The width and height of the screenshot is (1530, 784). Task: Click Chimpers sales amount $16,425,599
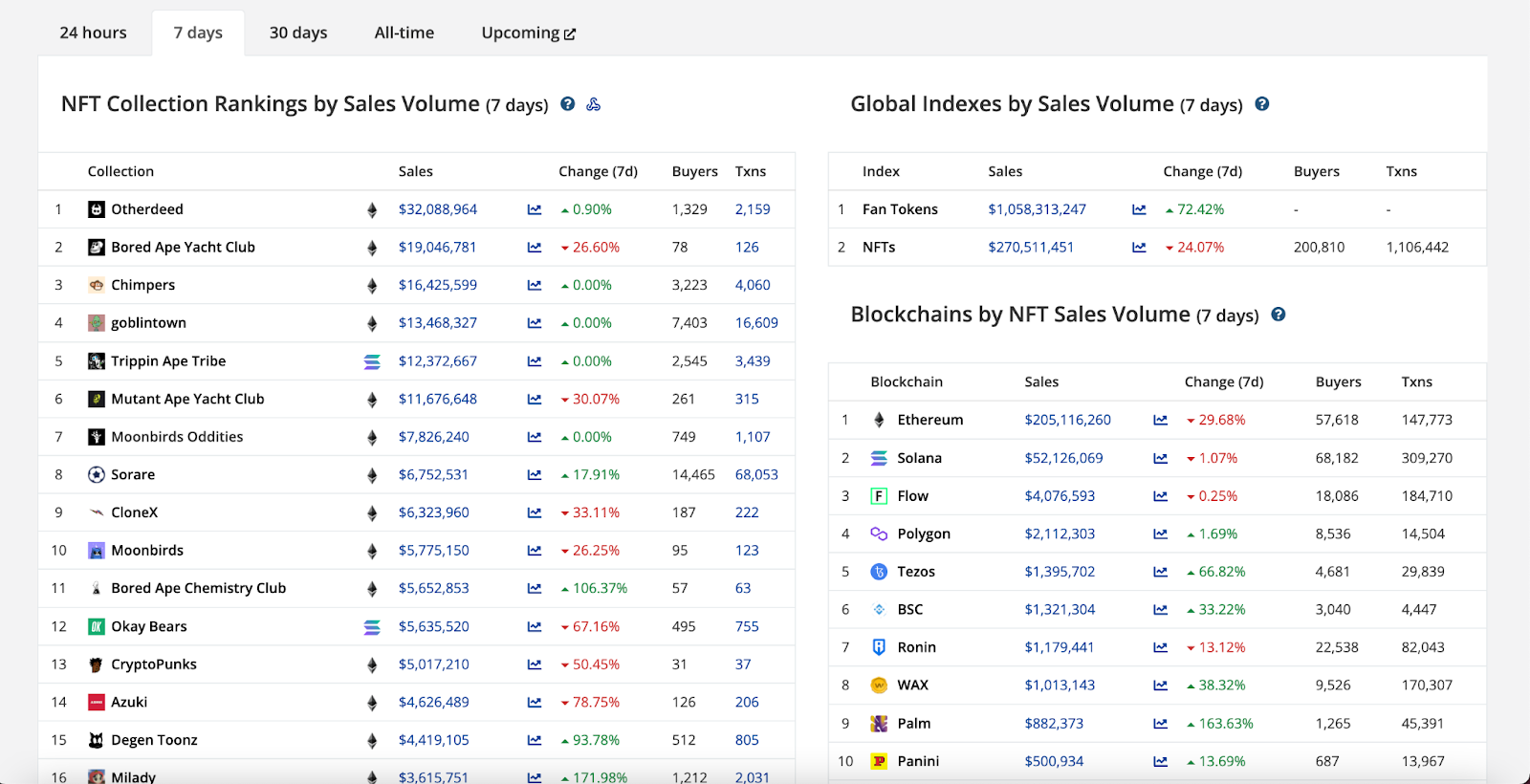438,285
